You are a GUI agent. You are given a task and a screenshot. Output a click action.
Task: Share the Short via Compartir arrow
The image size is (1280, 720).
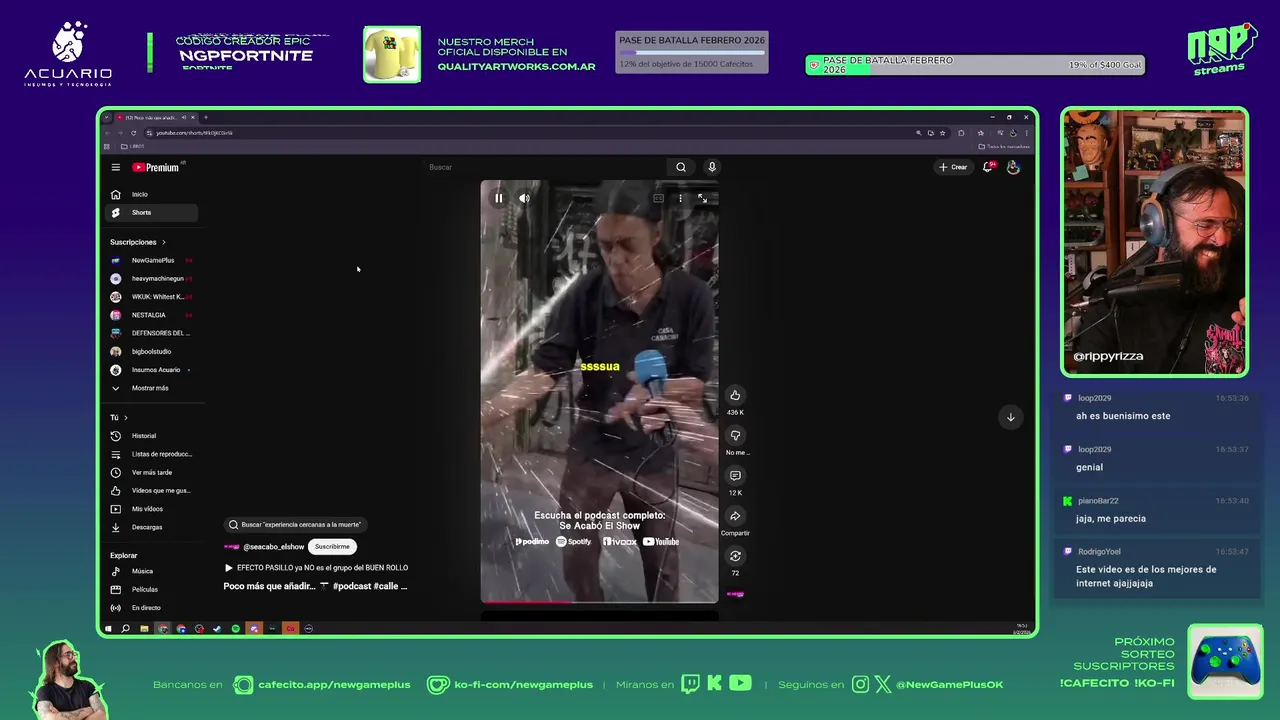click(735, 516)
